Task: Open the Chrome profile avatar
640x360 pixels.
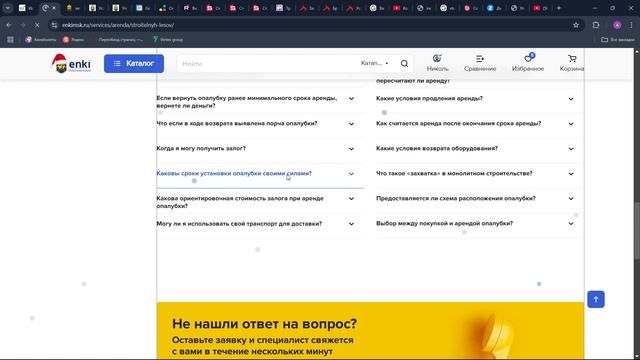Action: point(617,25)
